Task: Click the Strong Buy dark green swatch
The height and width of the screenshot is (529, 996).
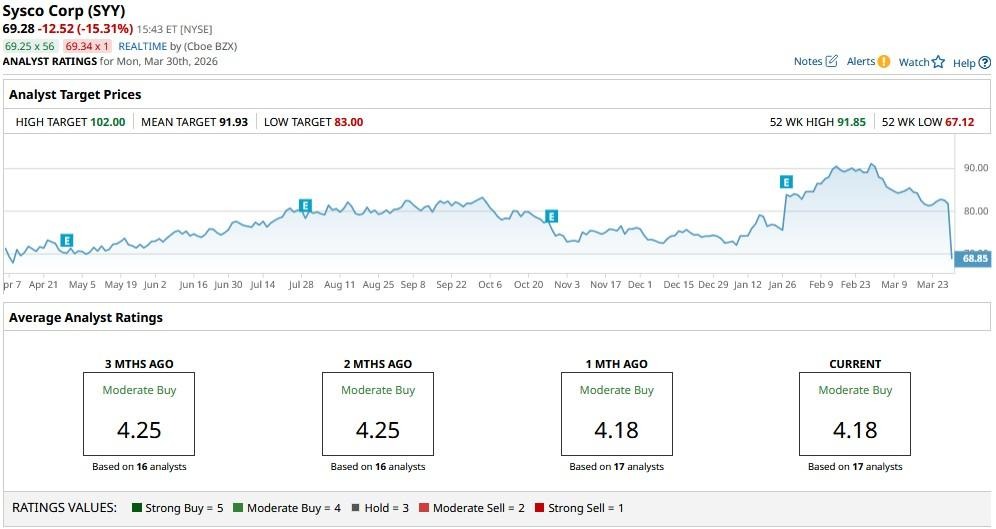Action: [x=137, y=508]
